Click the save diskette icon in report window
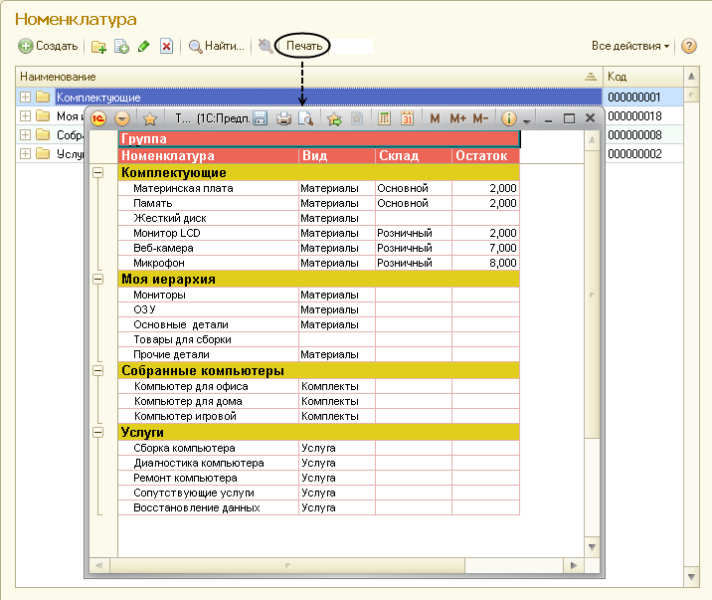The height and width of the screenshot is (600, 712). [260, 118]
